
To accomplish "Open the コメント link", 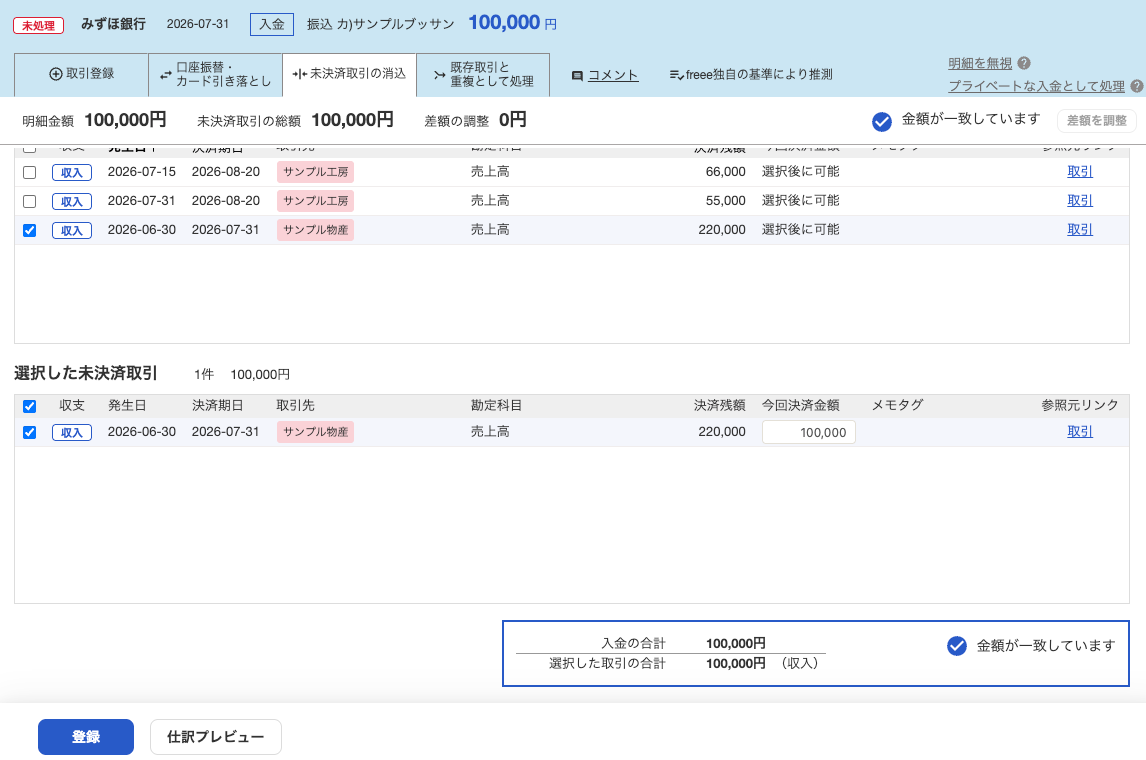I will pos(613,75).
